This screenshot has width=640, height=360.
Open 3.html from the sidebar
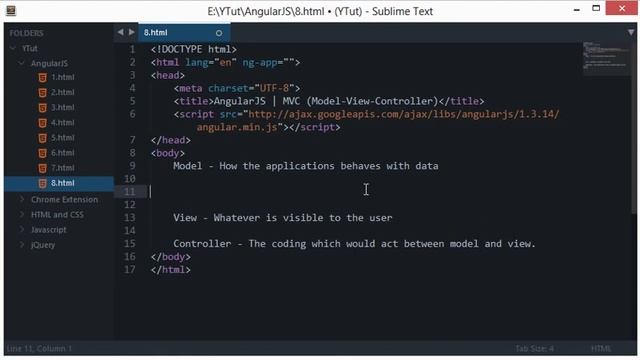(x=62, y=107)
